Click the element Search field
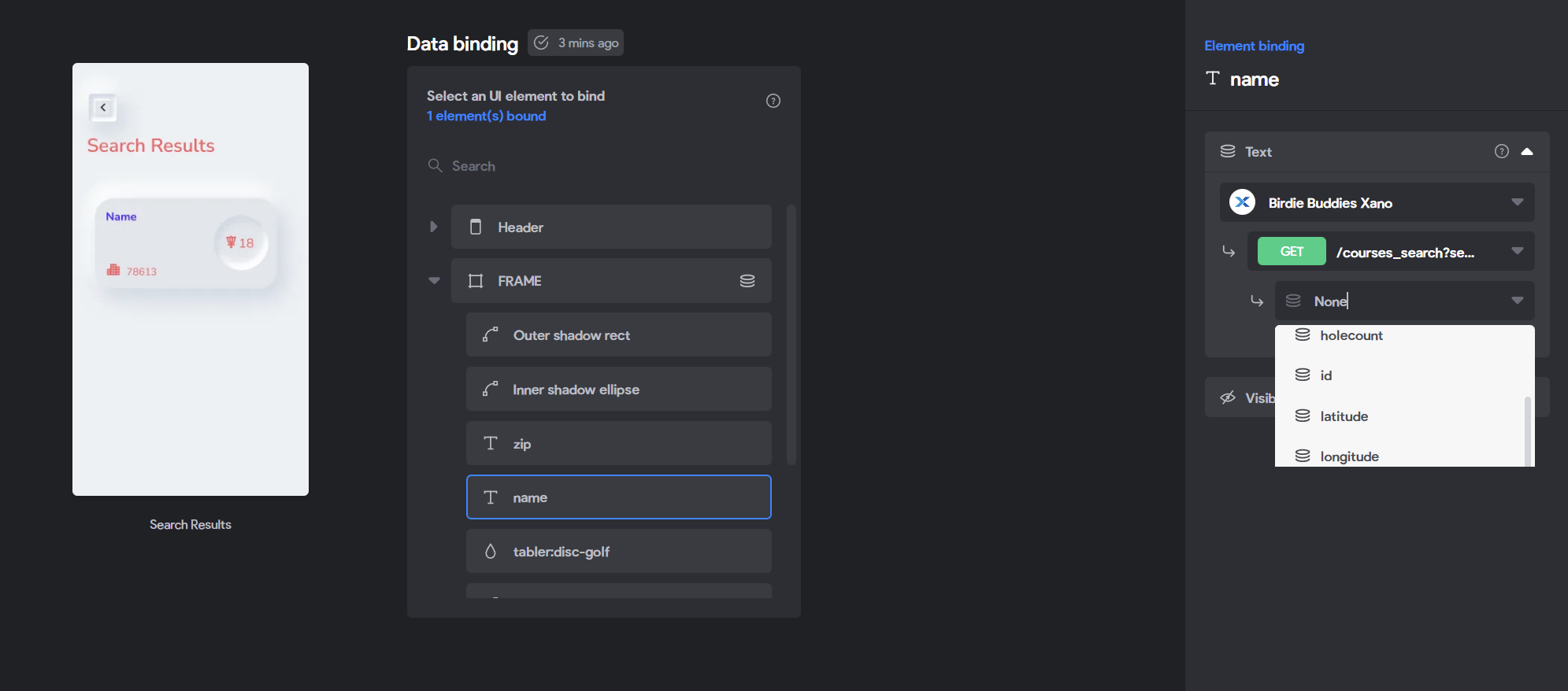Viewport: 1568px width, 691px height. tap(604, 165)
